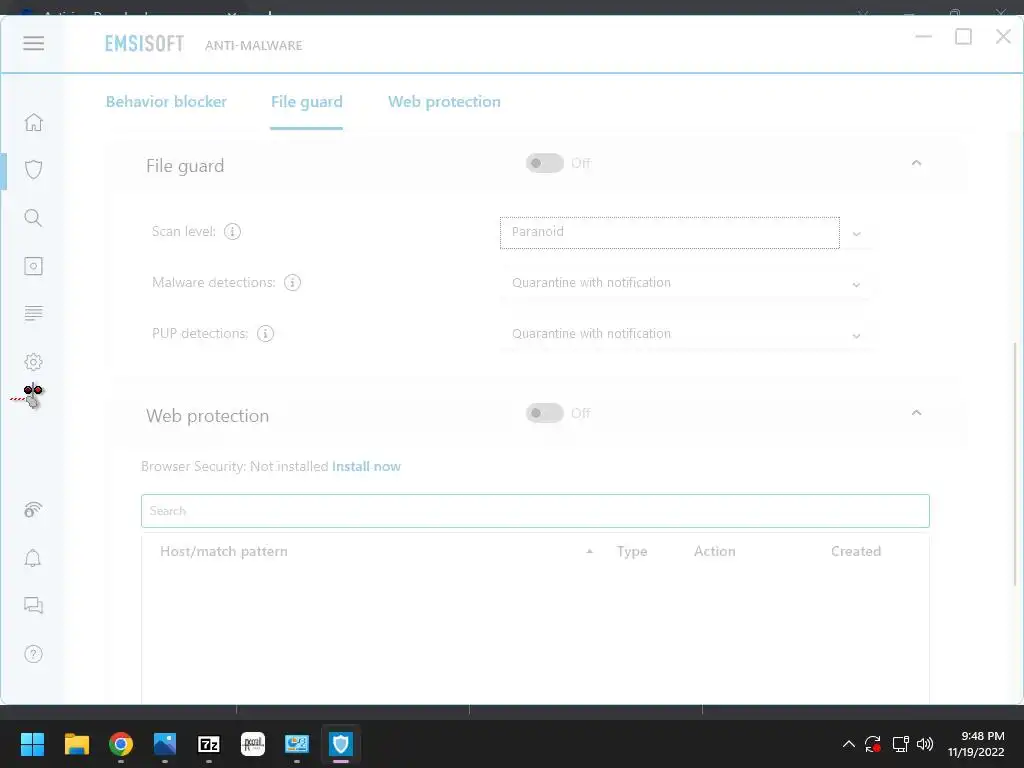Open the Protection shield section

tap(33, 170)
